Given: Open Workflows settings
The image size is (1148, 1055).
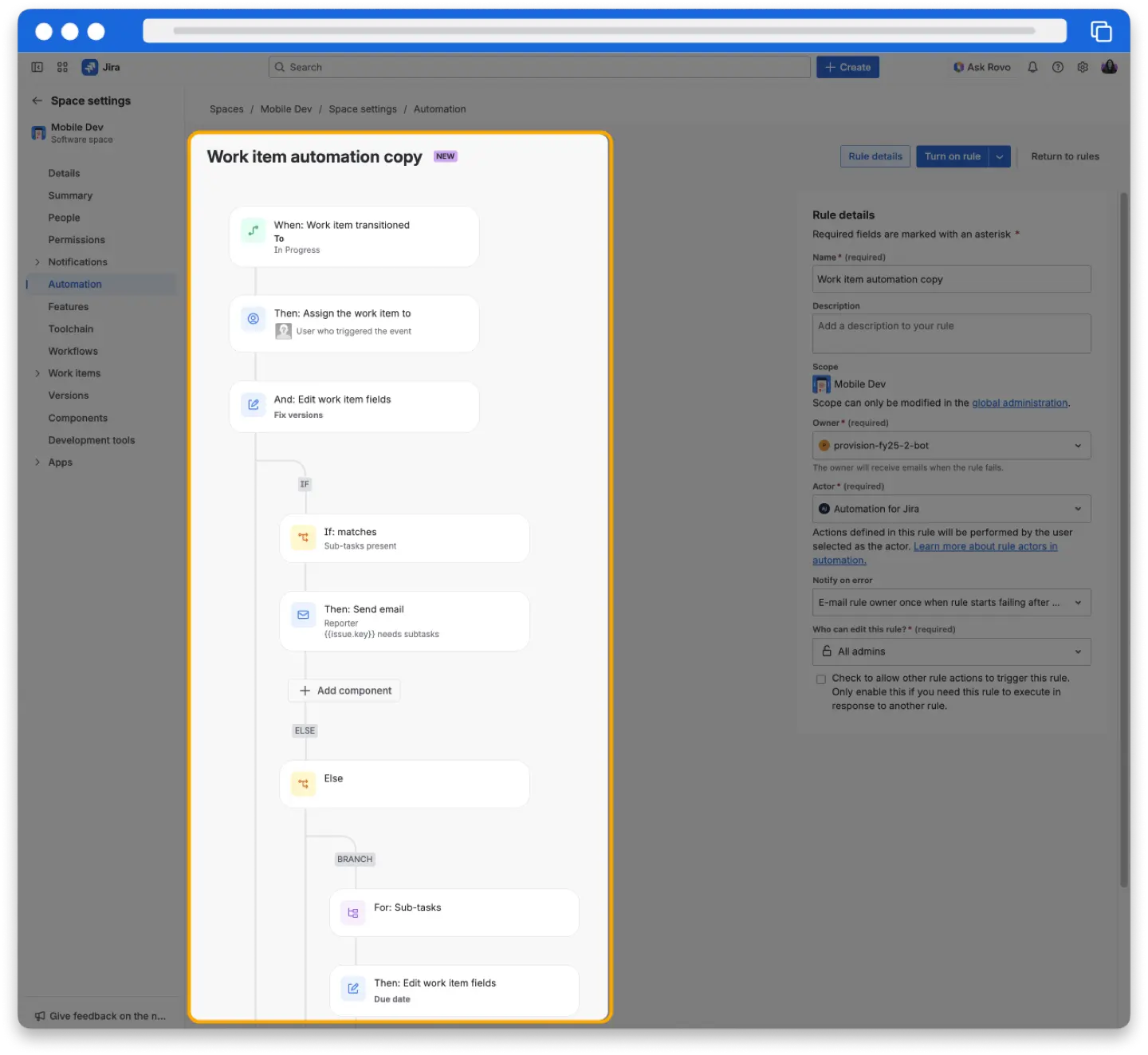Looking at the screenshot, I should coord(73,352).
